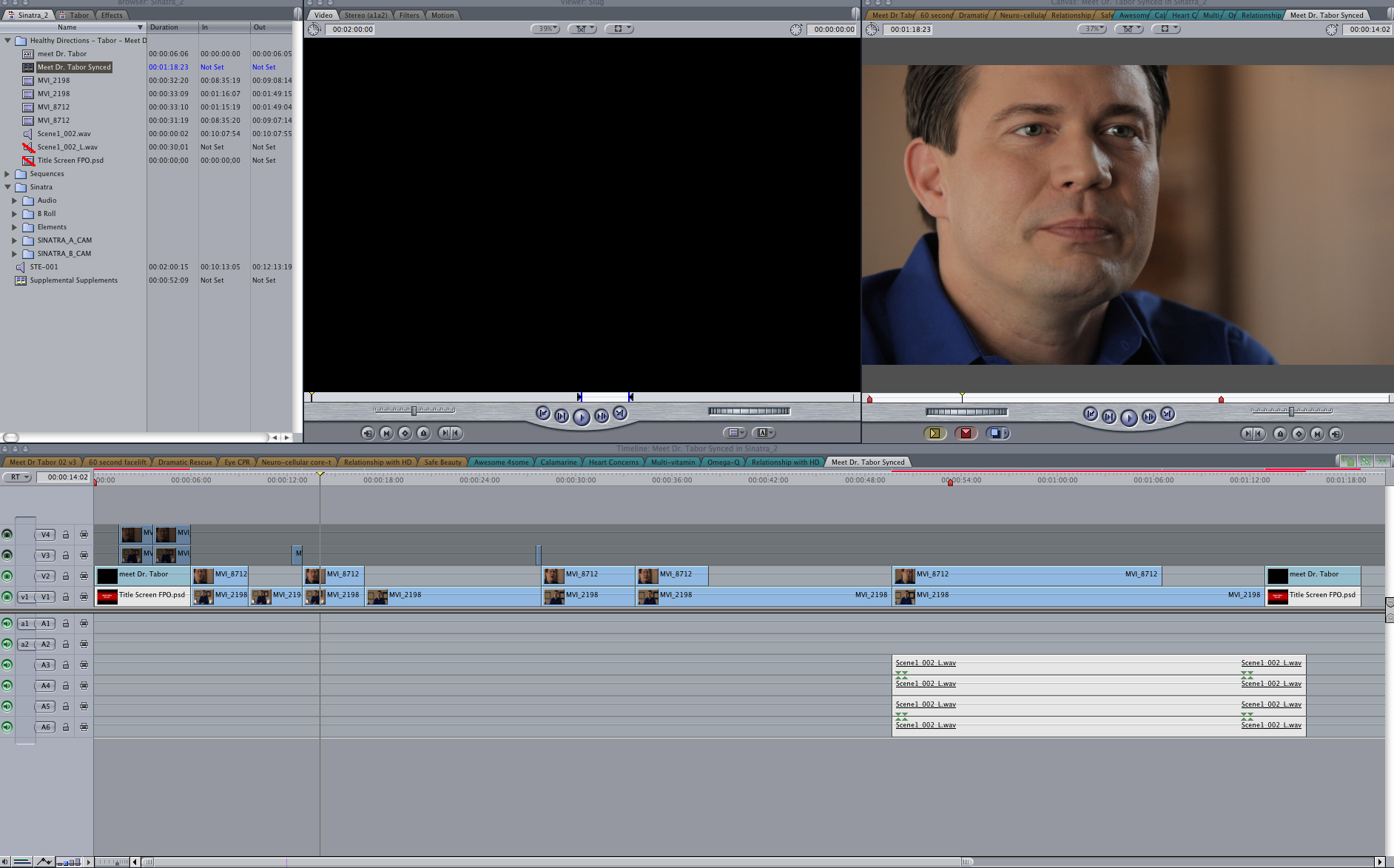Screen dimensions: 1394x868
Task: Expand the Sequences bin
Action: (x=7, y=174)
